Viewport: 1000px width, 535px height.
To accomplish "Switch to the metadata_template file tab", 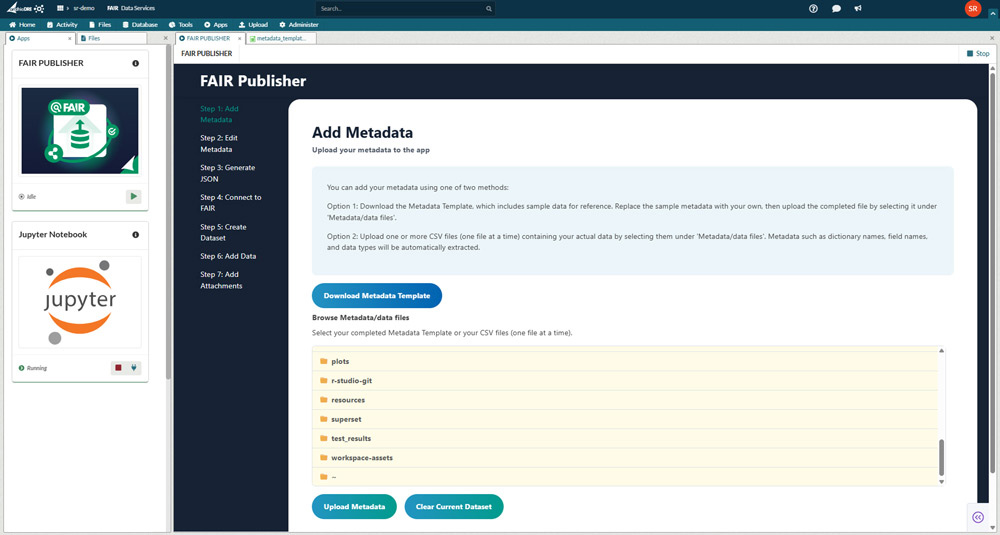I will pyautogui.click(x=281, y=38).
